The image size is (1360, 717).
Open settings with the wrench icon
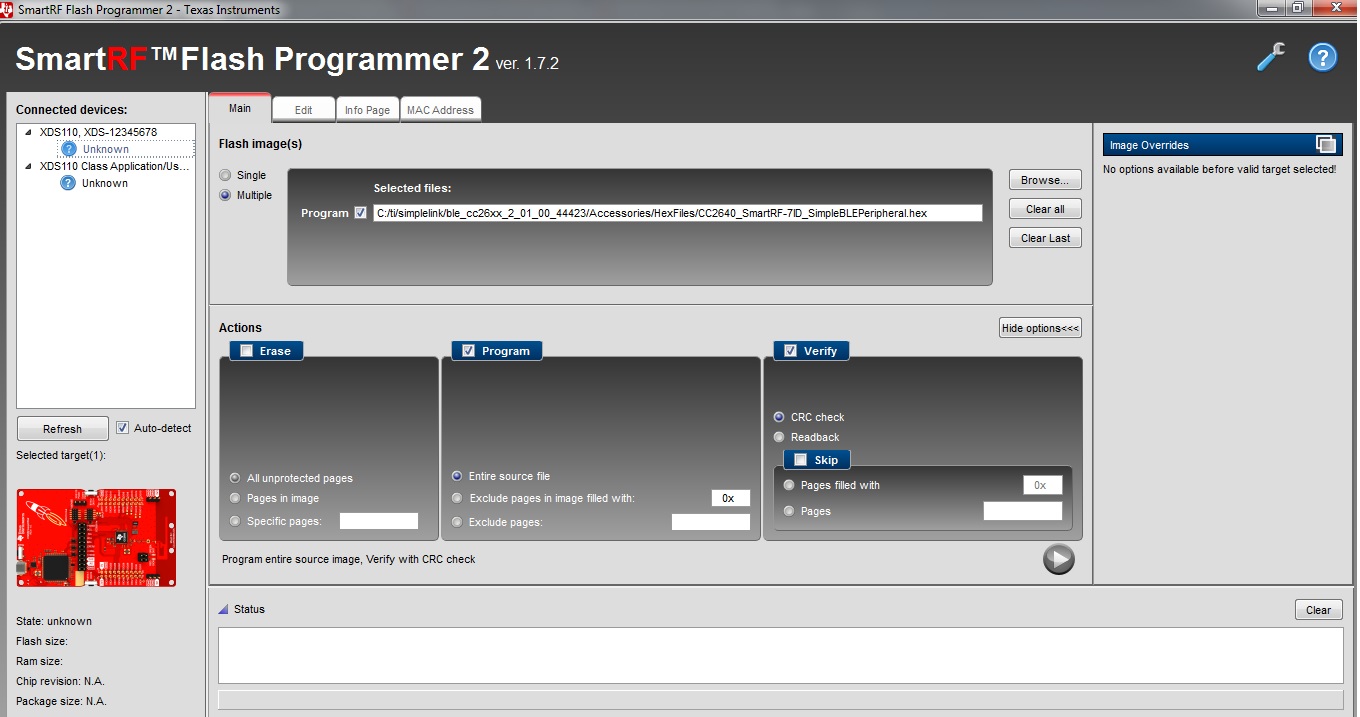point(1270,57)
